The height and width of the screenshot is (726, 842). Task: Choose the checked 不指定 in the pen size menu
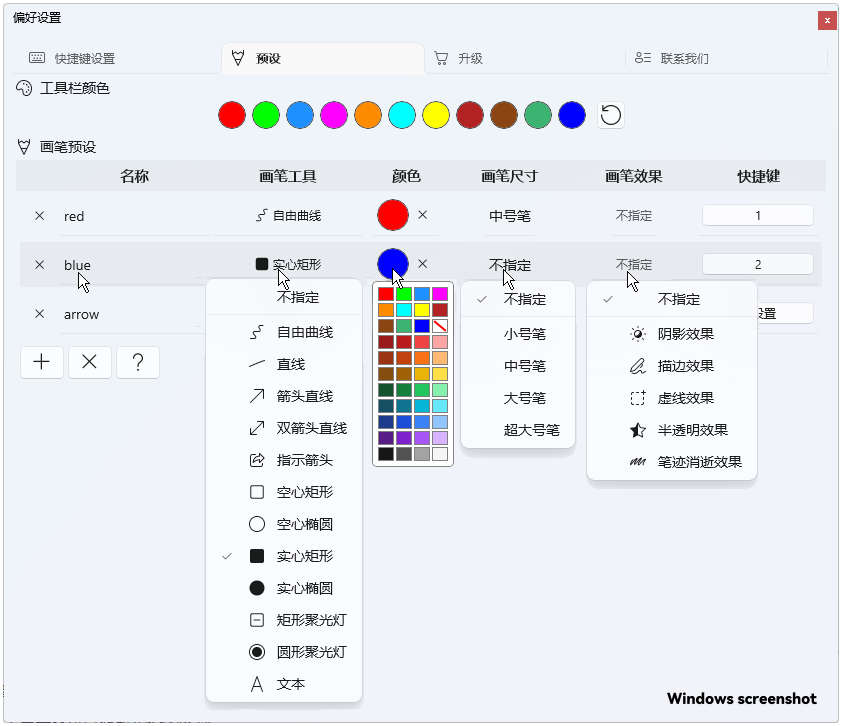click(x=518, y=299)
